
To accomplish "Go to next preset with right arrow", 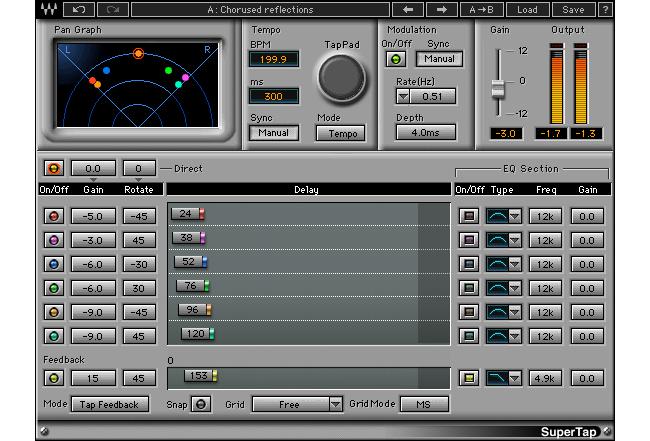I will coord(443,9).
